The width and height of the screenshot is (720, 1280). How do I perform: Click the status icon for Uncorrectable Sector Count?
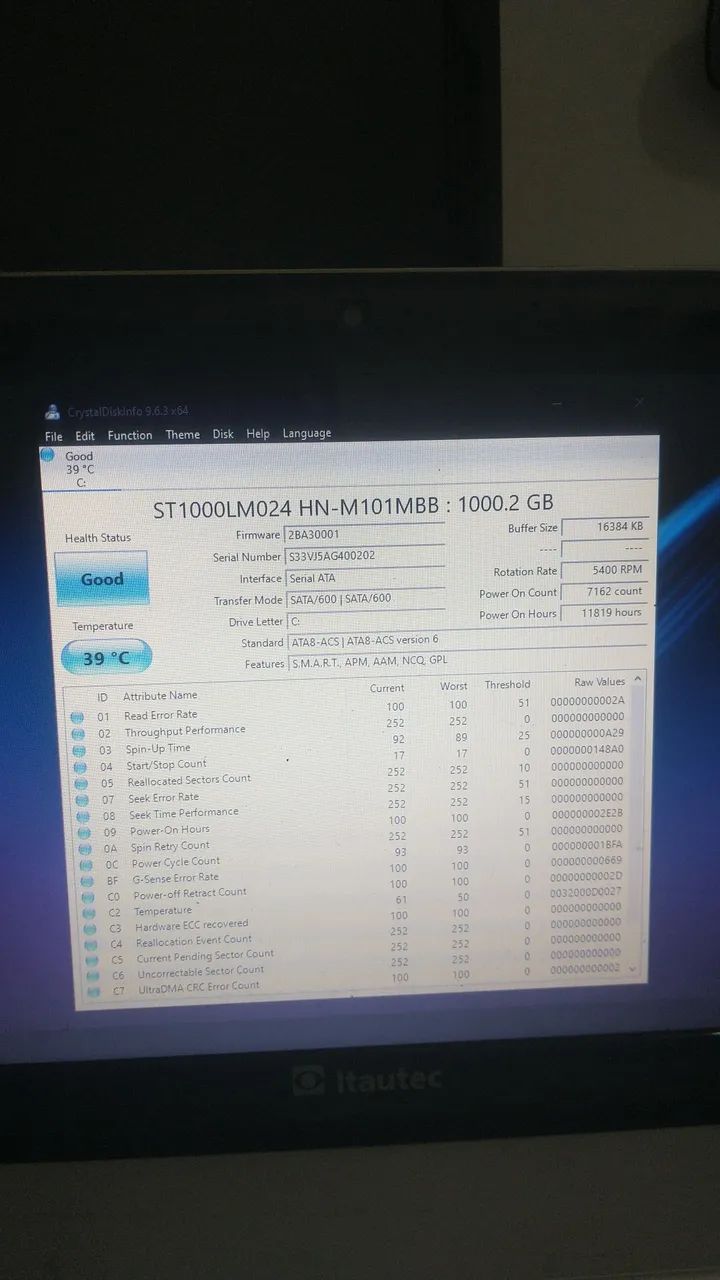pyautogui.click(x=92, y=975)
